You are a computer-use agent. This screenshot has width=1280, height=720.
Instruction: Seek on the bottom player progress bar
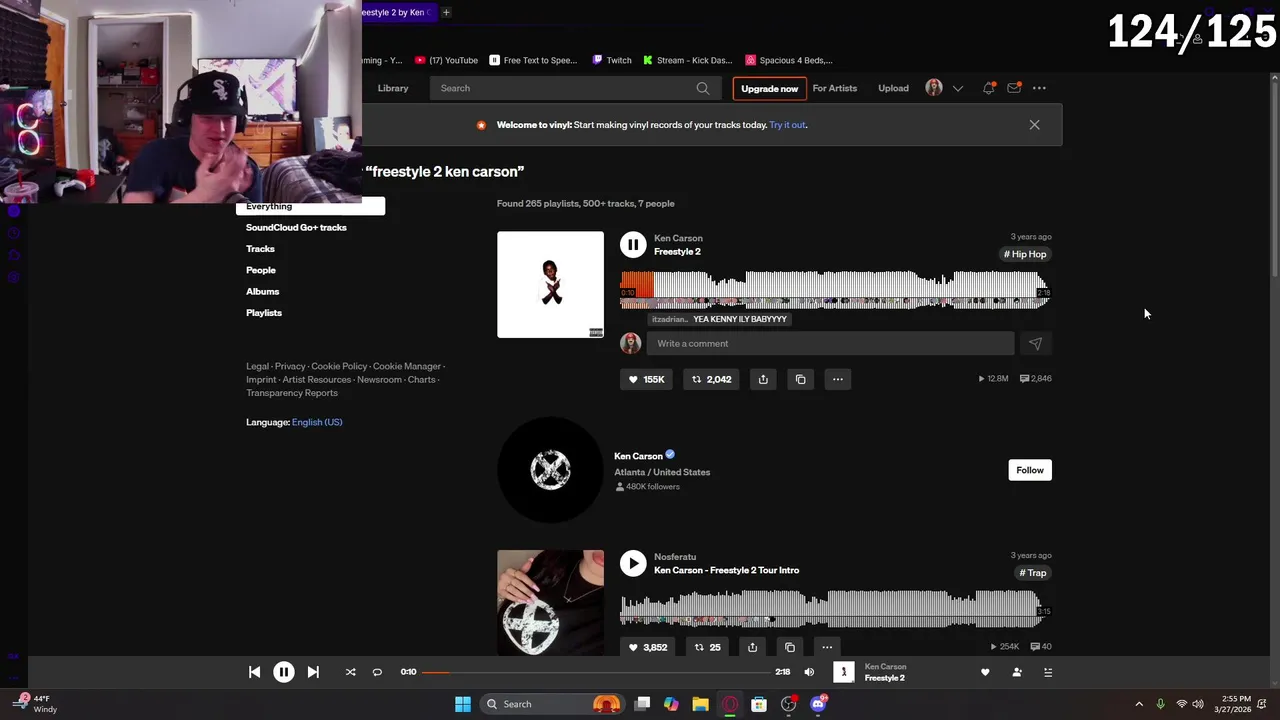point(596,672)
